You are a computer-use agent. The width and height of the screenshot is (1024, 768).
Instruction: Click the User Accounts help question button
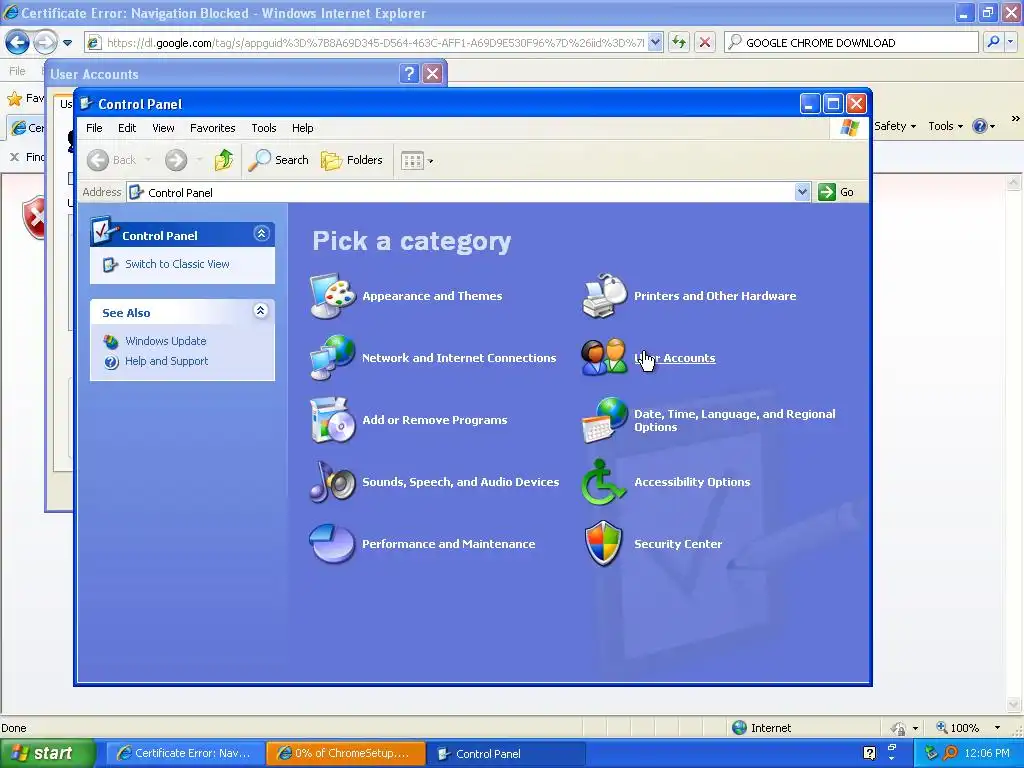(409, 73)
